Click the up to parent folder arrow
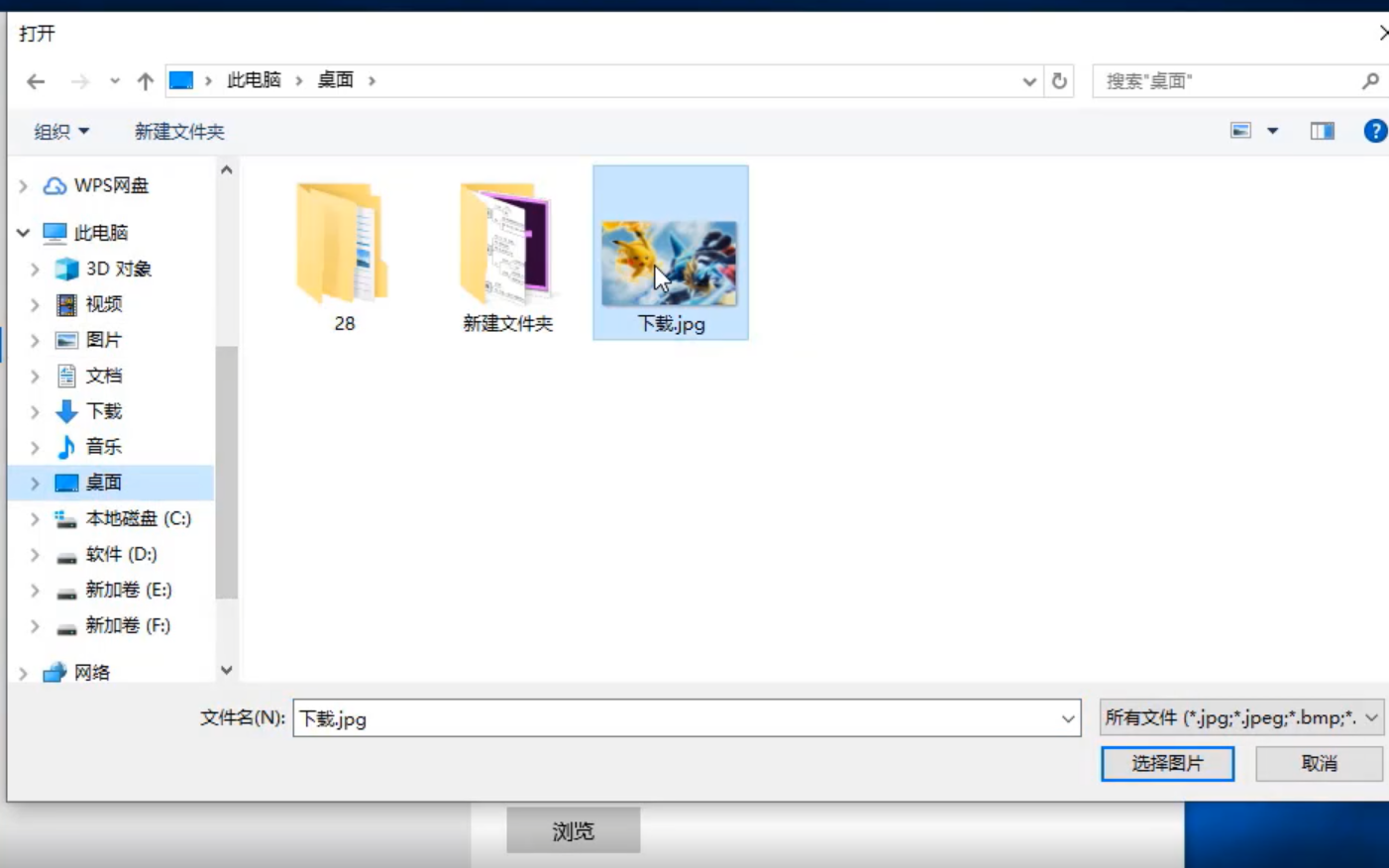This screenshot has width=1389, height=868. (145, 80)
